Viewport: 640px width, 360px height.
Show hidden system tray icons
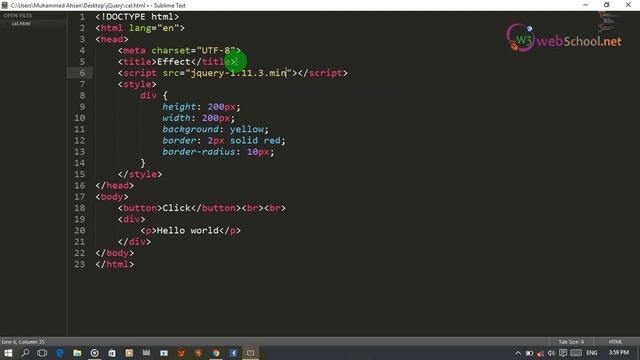coord(518,353)
